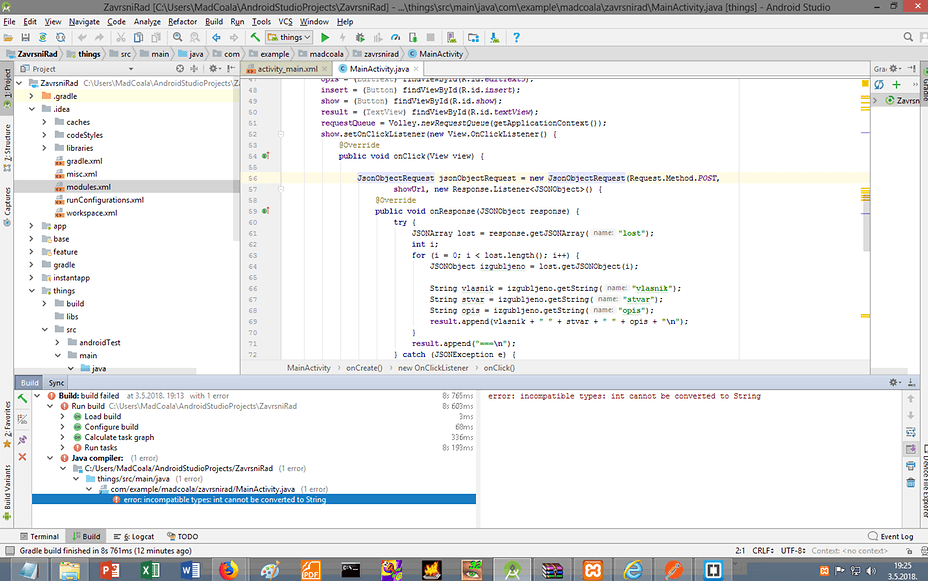This screenshot has height=581, width=928.
Task: Open Word from the taskbar
Action: 190,570
